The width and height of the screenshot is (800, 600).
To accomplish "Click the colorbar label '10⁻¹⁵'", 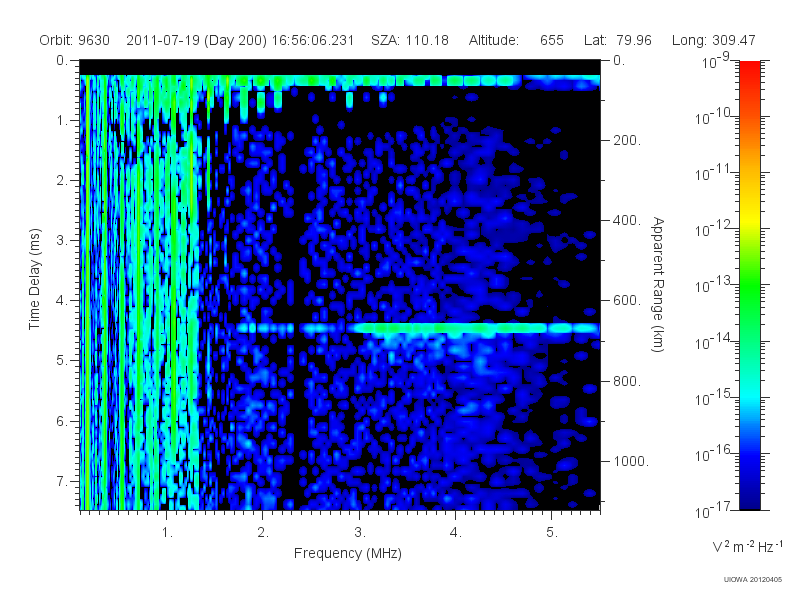I will 715,397.
